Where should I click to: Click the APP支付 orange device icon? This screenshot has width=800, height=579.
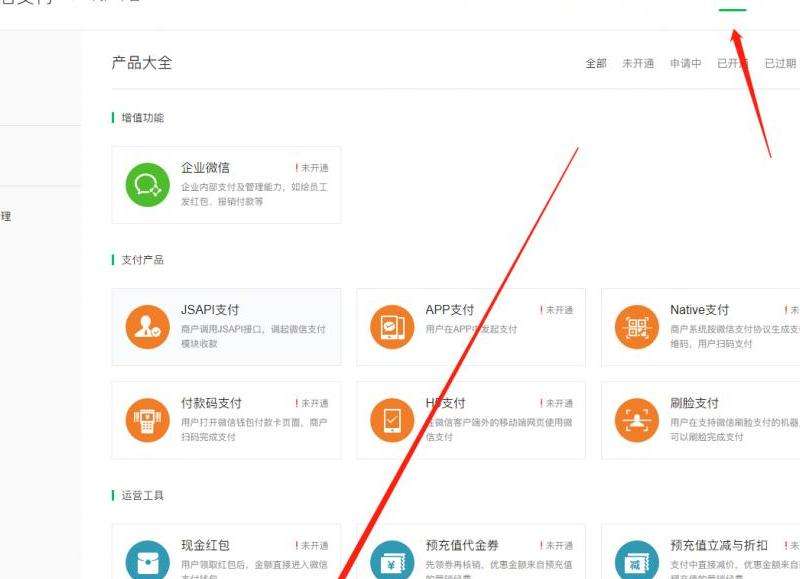[392, 327]
